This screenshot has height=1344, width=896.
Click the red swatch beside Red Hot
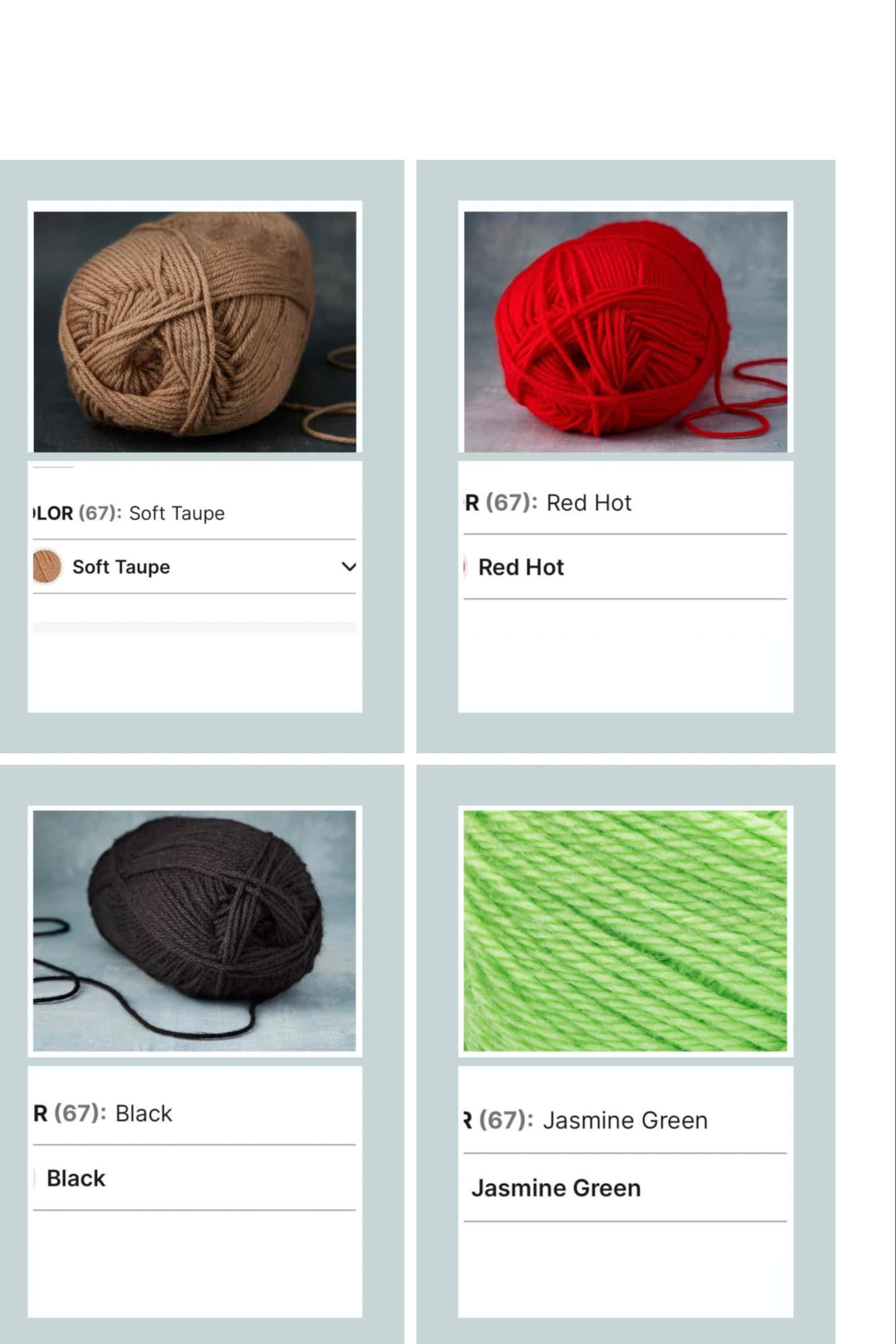pos(464,567)
